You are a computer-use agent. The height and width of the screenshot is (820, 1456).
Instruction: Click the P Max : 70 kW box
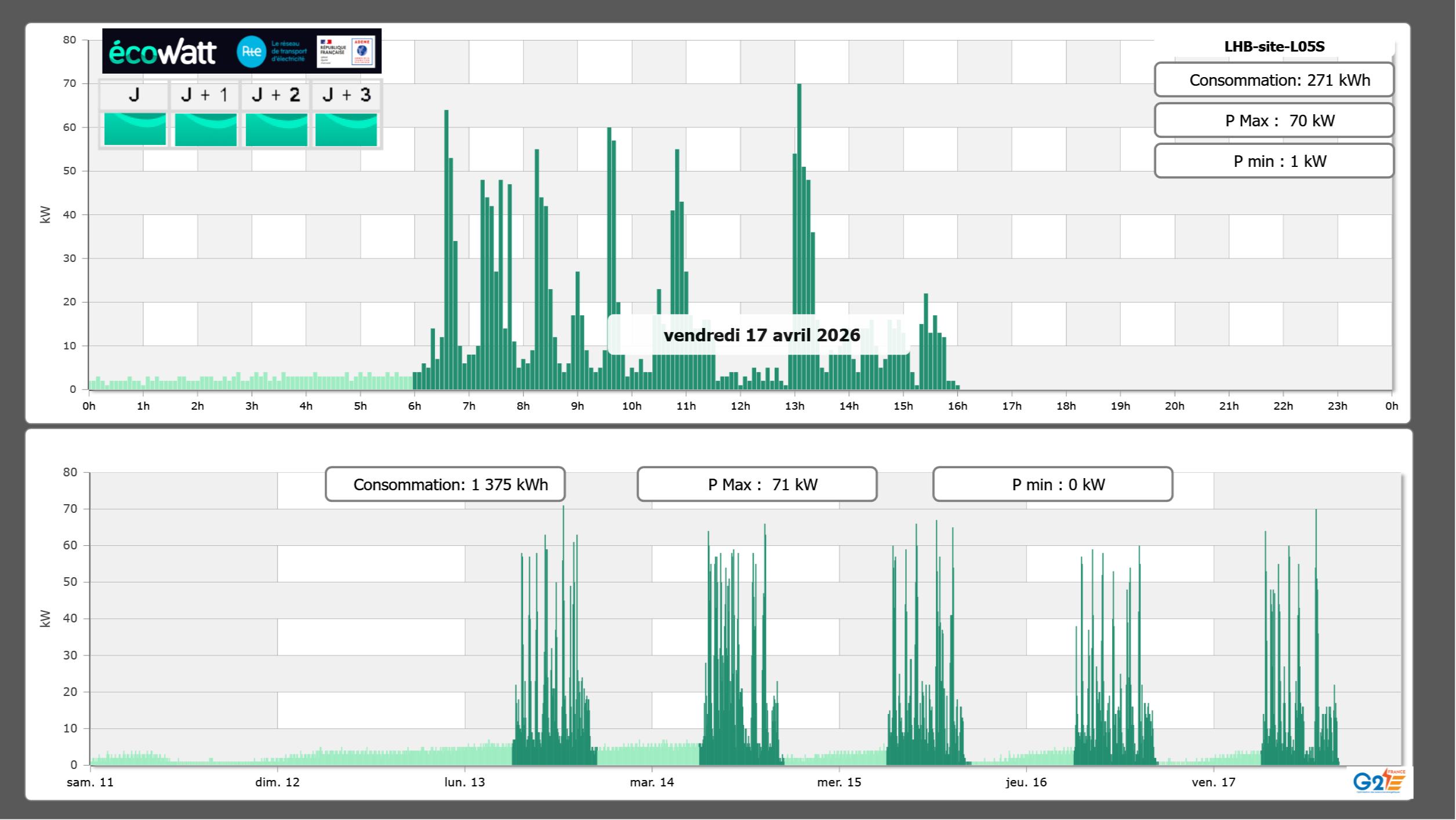click(x=1274, y=121)
